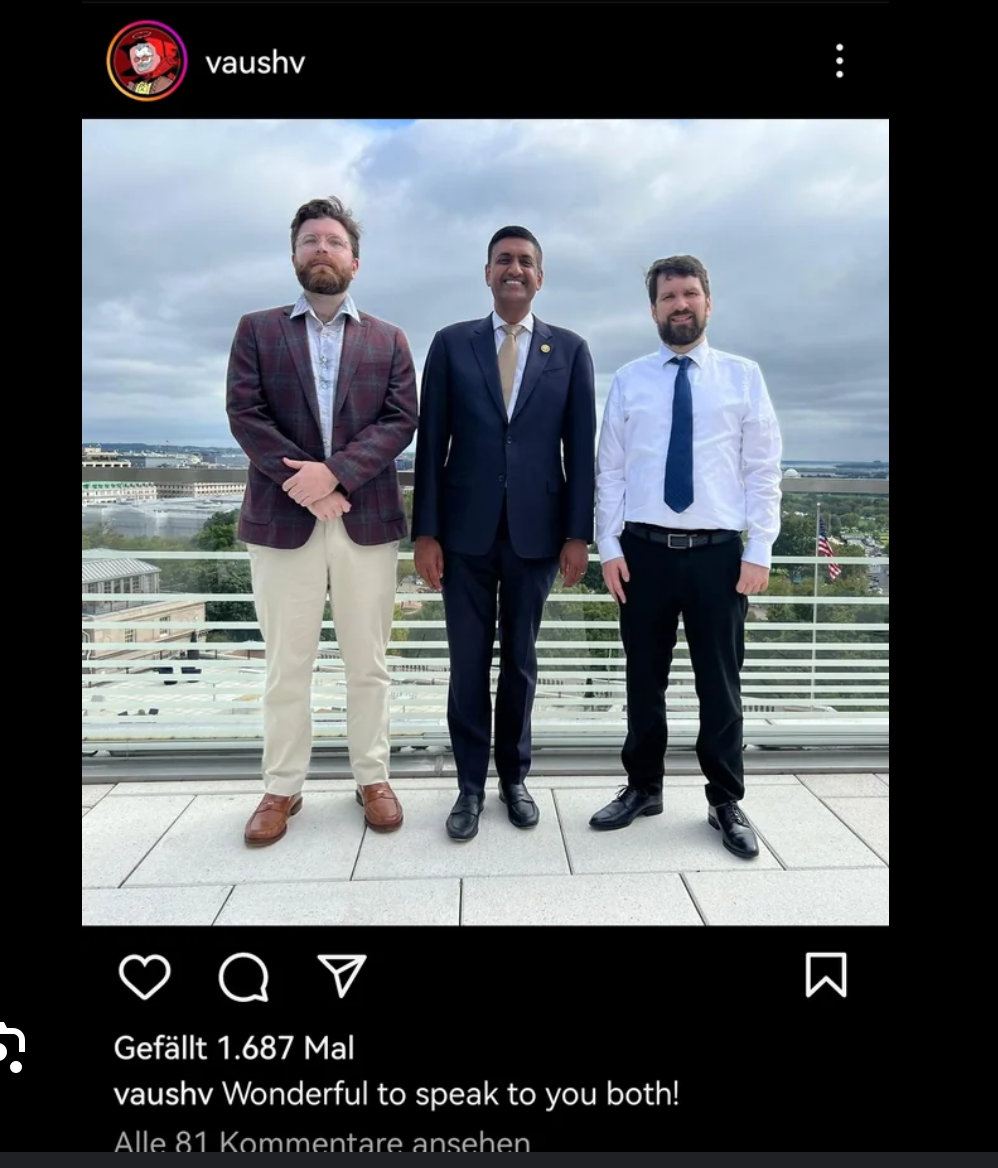
Task: View vaushv's story via the profile avatar
Action: (147, 60)
